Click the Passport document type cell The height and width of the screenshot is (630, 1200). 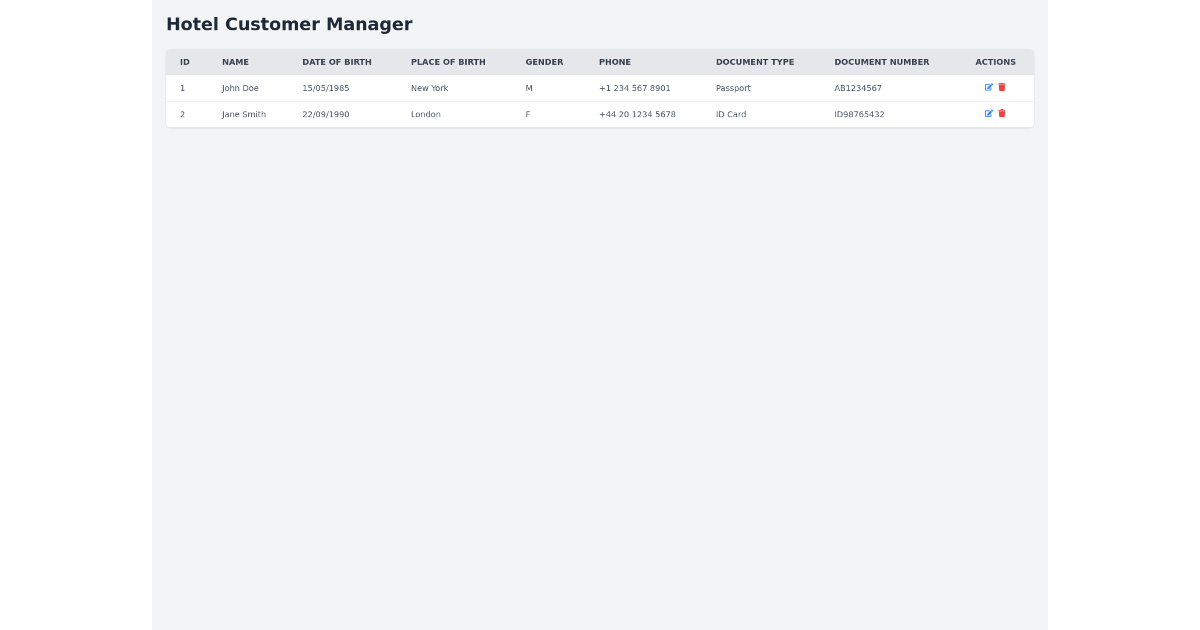point(733,87)
